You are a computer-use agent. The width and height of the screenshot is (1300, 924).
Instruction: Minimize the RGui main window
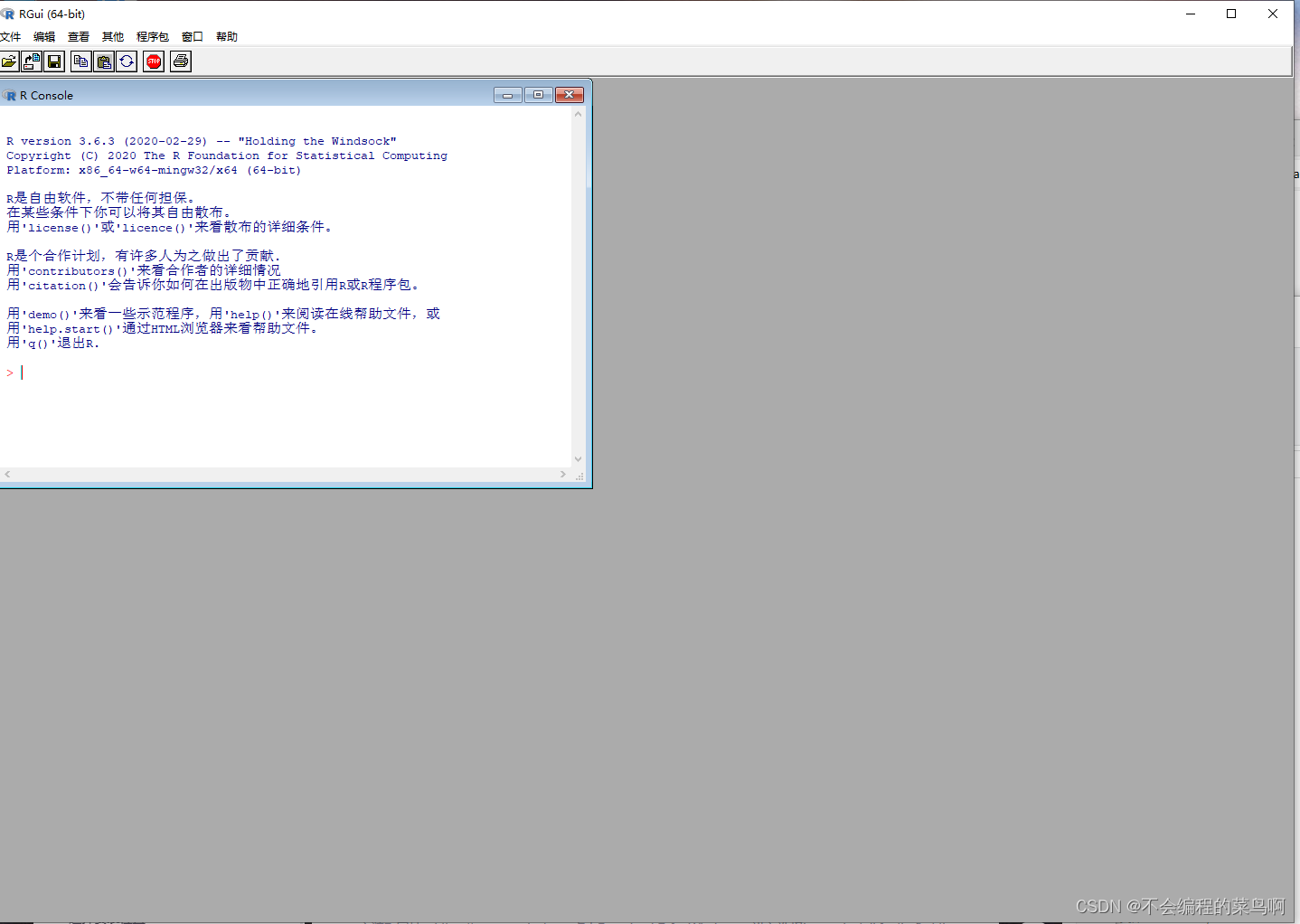click(x=1191, y=14)
